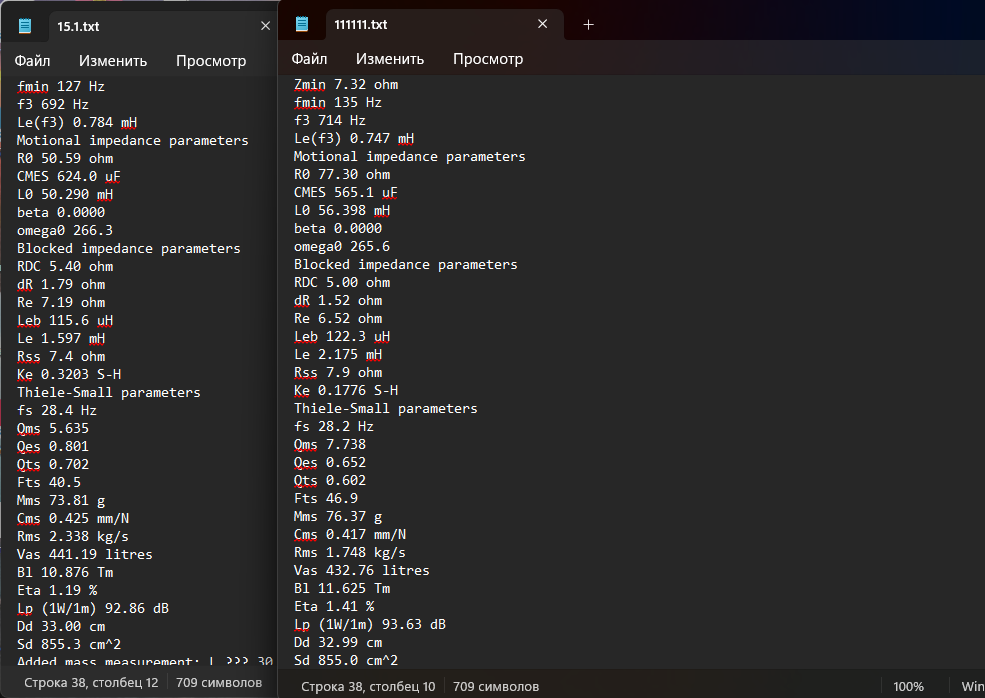985x698 pixels.
Task: Click the '709 символов' count in the 15.1.txt window
Action: (219, 683)
